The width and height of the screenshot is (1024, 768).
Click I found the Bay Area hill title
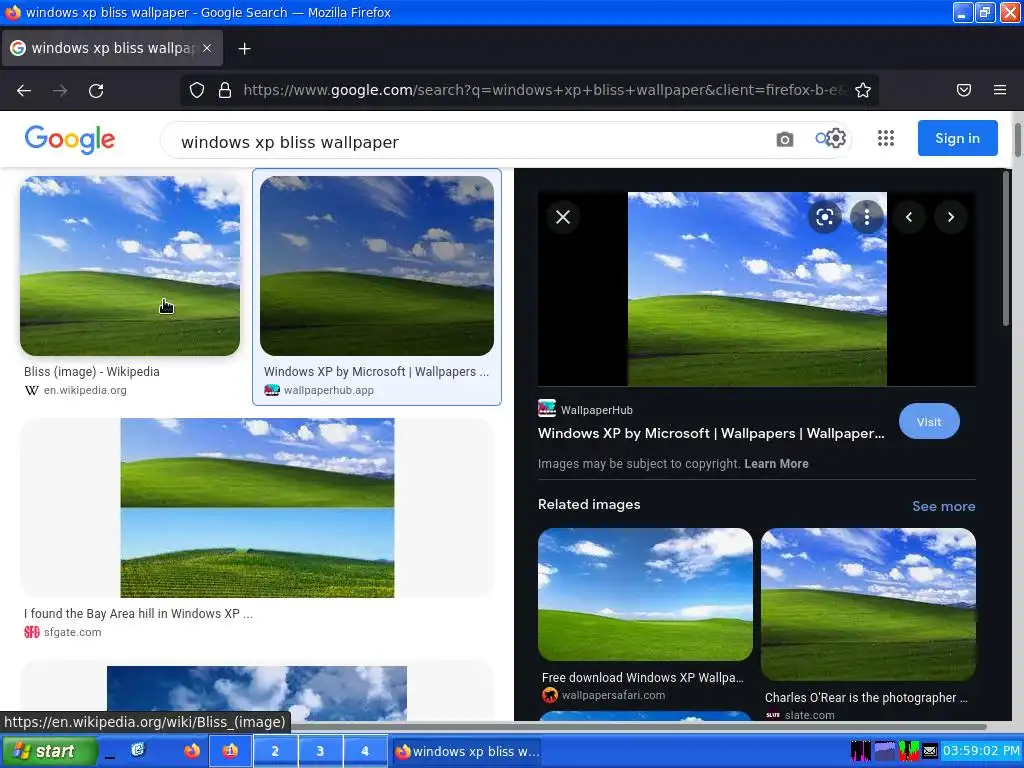click(138, 614)
